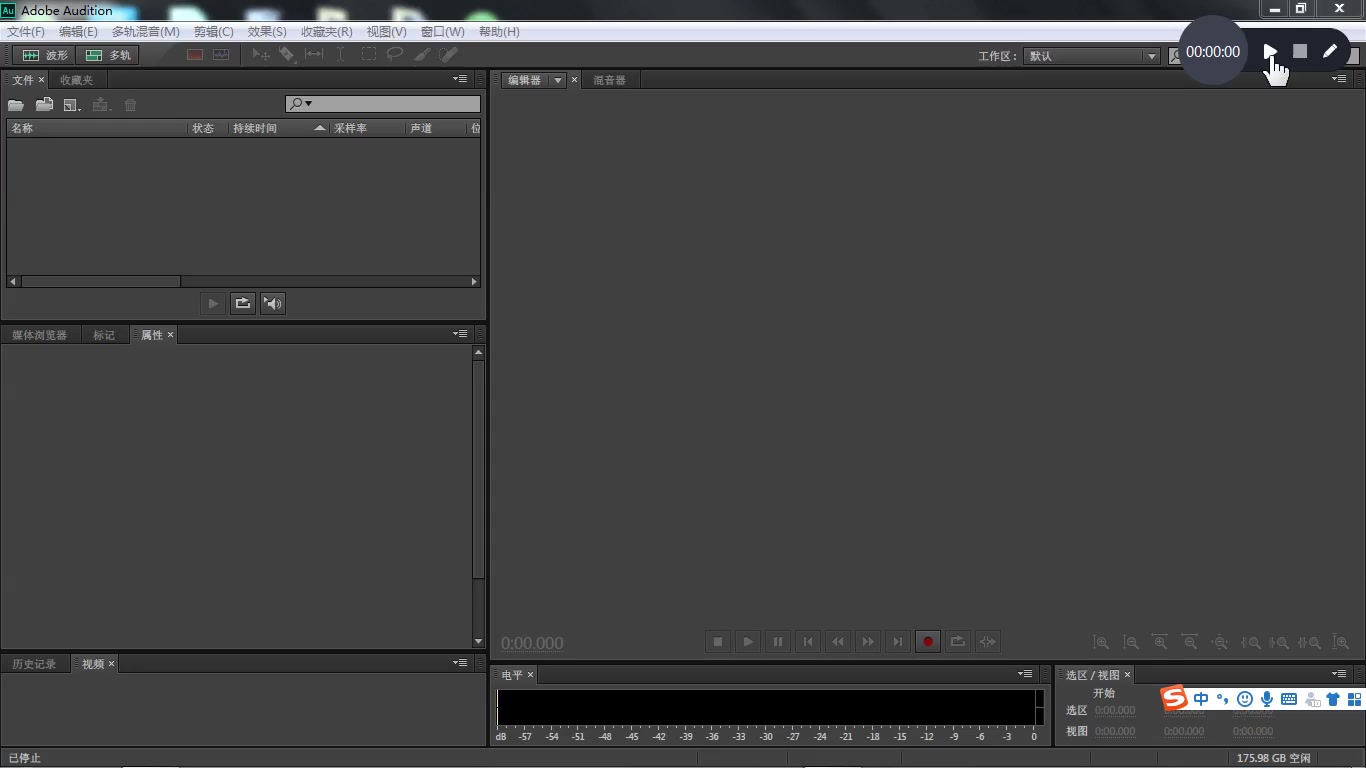
Task: Switch to the 混音器 tab
Action: pyautogui.click(x=609, y=80)
